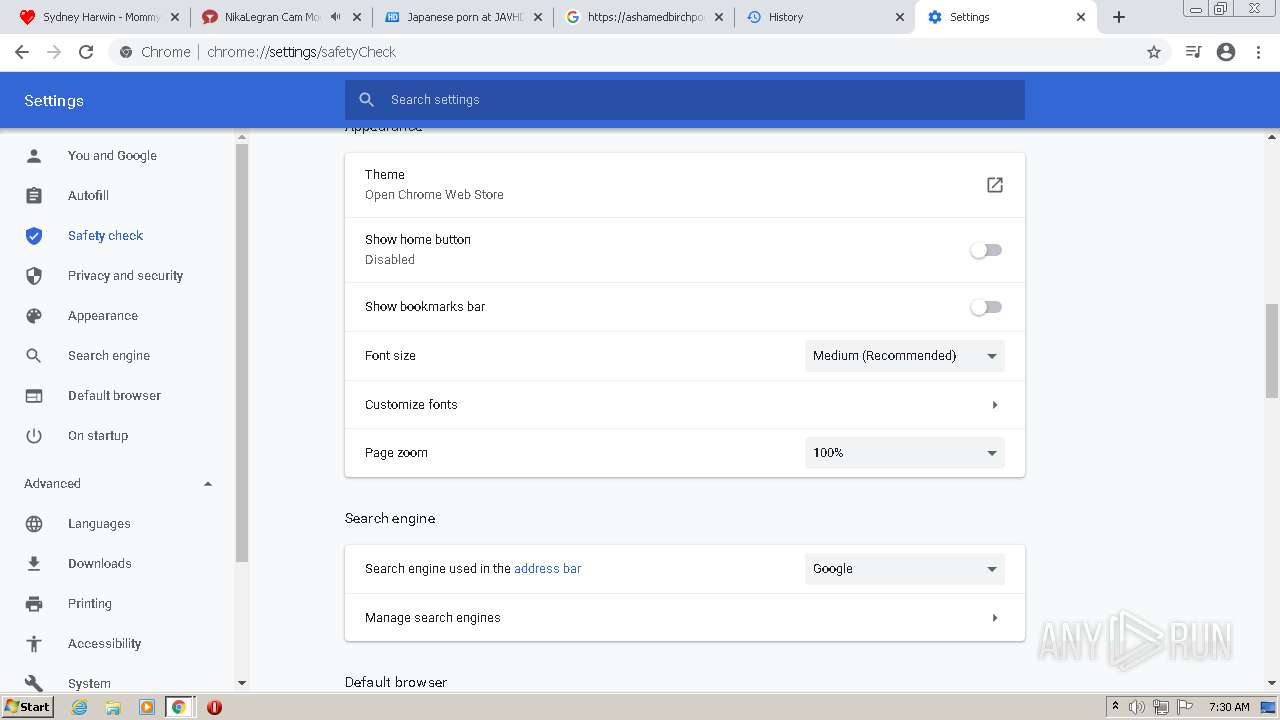Open the address bar link

click(547, 569)
